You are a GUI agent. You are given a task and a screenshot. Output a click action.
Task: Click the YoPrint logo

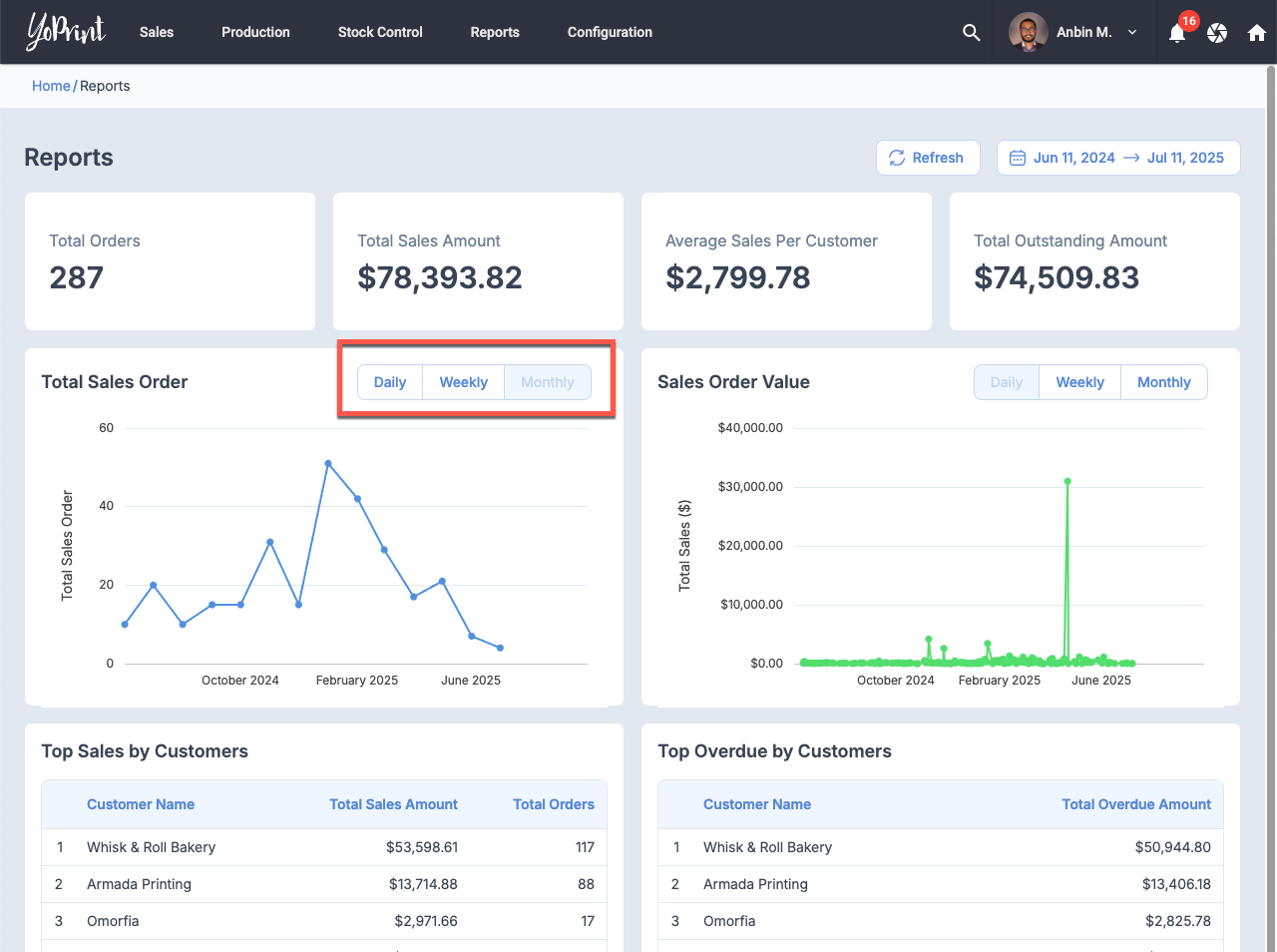coord(66,32)
